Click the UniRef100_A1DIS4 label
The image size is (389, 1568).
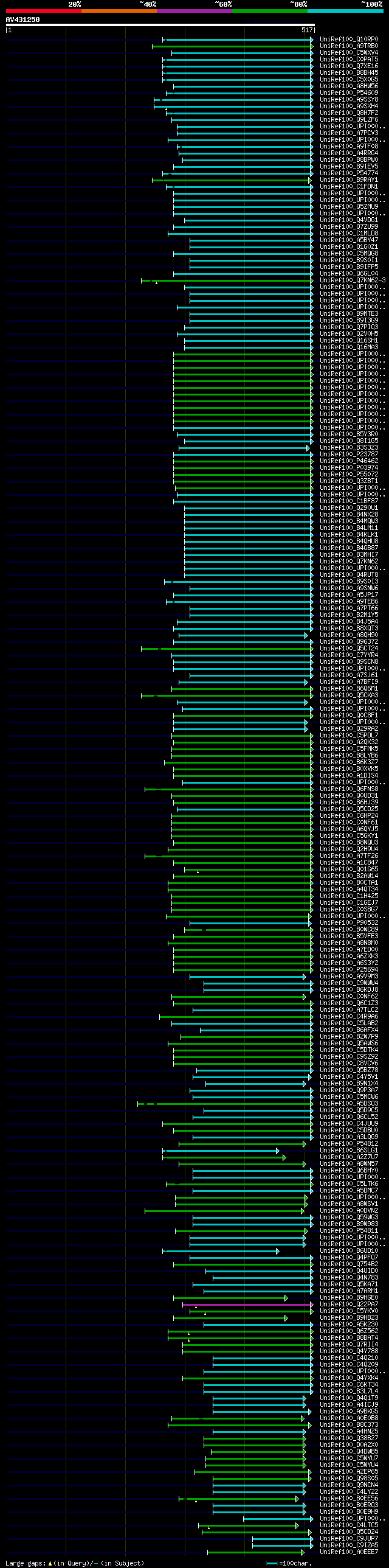(x=349, y=776)
